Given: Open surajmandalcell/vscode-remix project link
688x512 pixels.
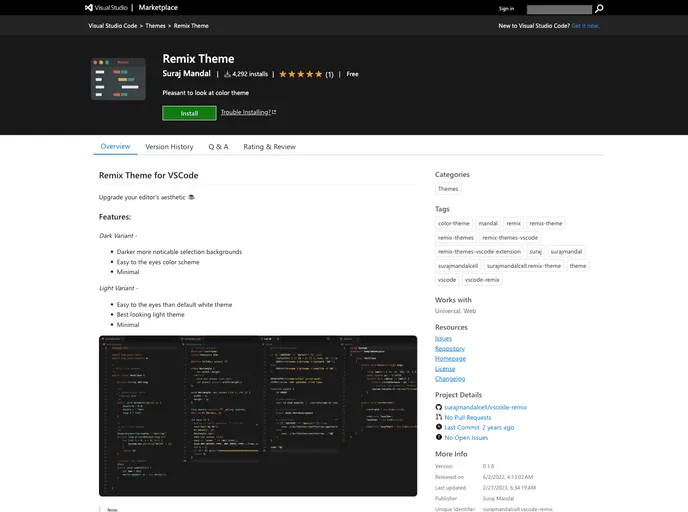Looking at the screenshot, I should pos(485,407).
